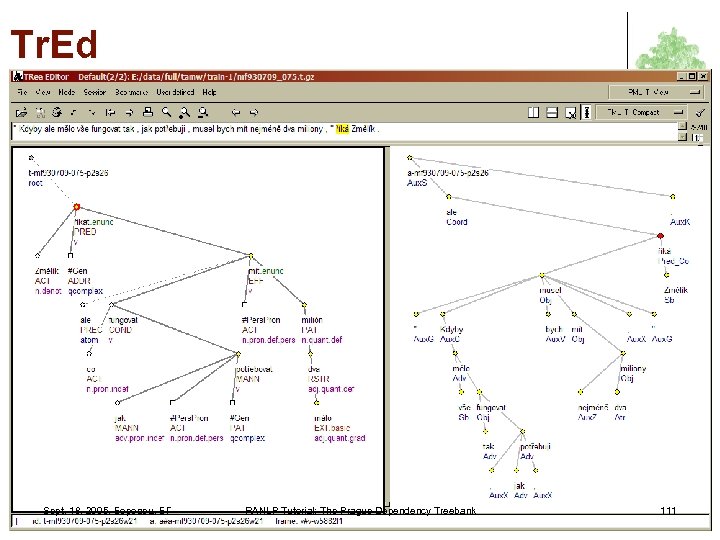720x540 pixels.
Task: Open the Session menu
Action: (95, 92)
